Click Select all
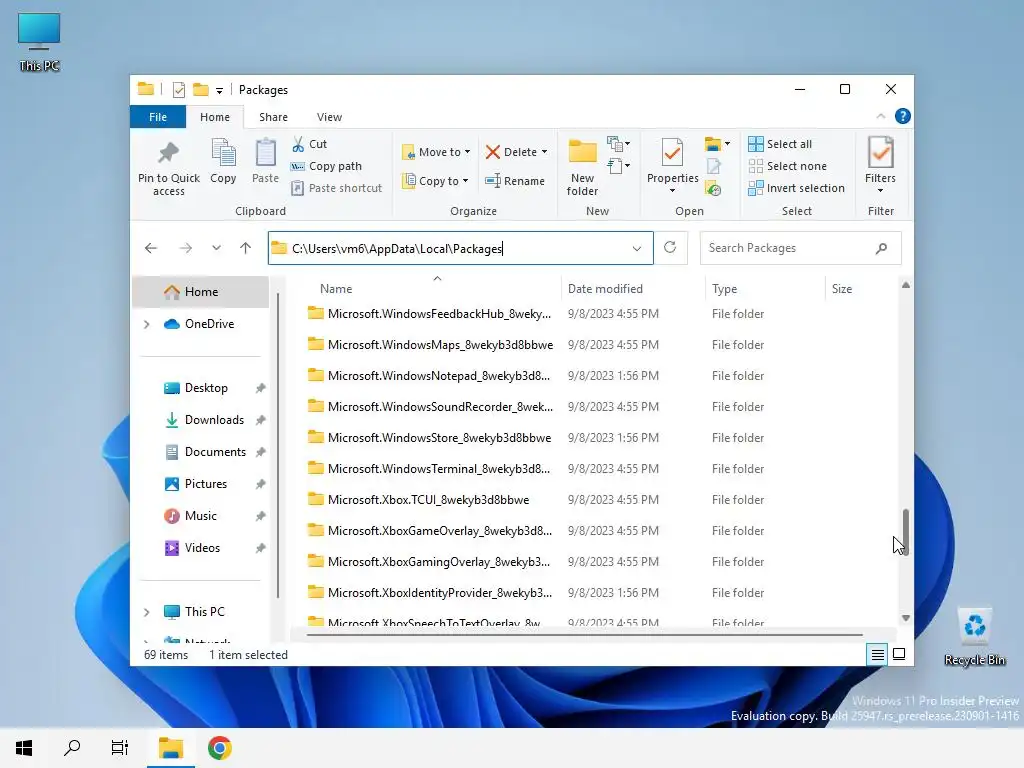The image size is (1024, 768). click(x=780, y=144)
